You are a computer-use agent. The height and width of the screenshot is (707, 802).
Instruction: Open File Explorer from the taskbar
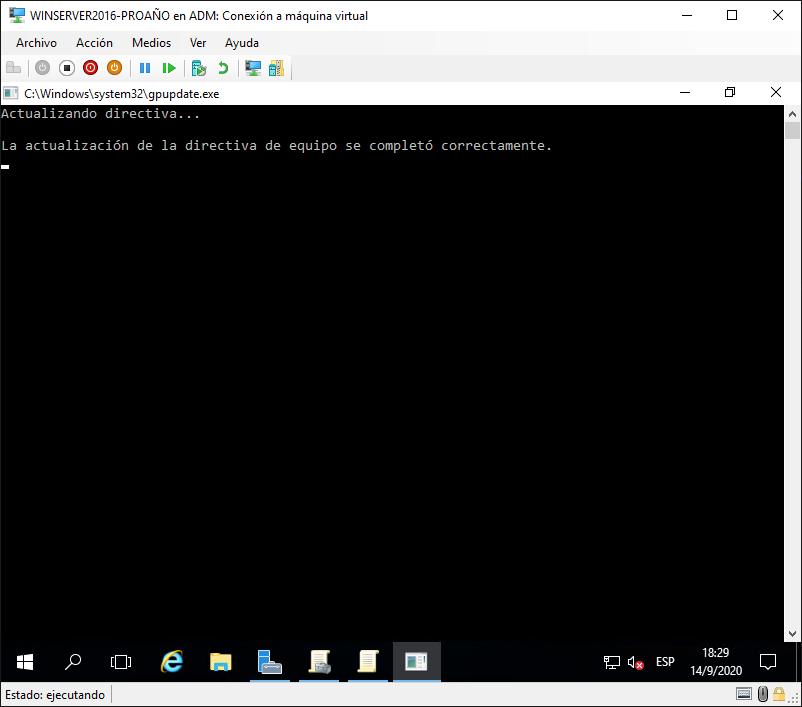point(220,662)
